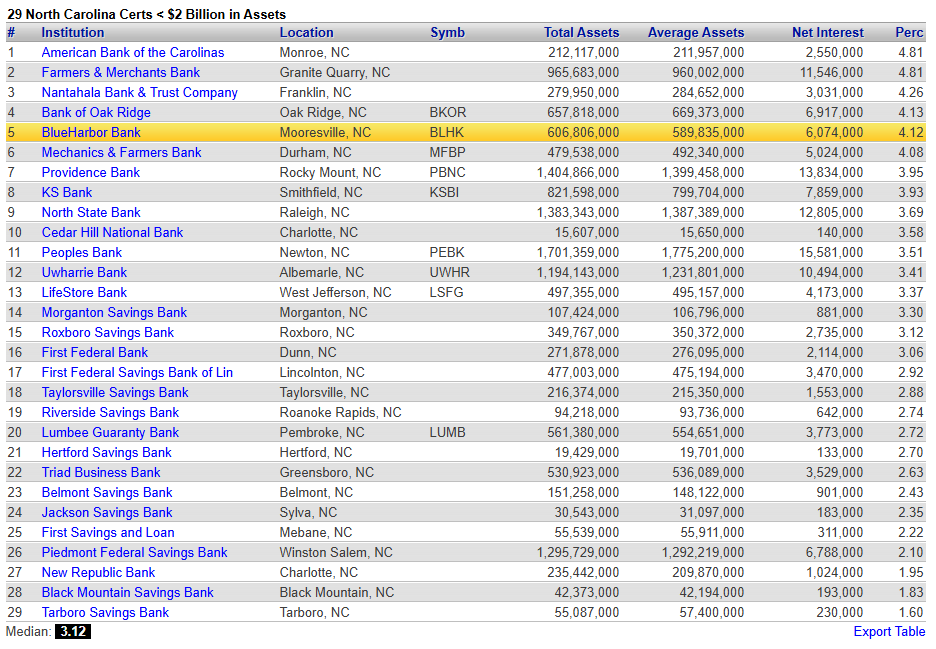Click the Roanoke Rapids, NC location cell

click(x=340, y=413)
